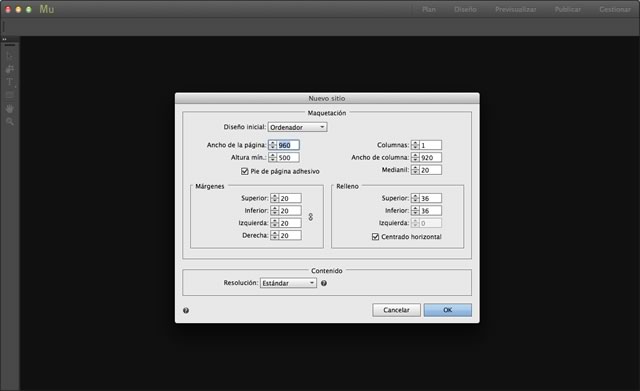
Task: Open the Diseño inicial dropdown
Action: pos(298,127)
